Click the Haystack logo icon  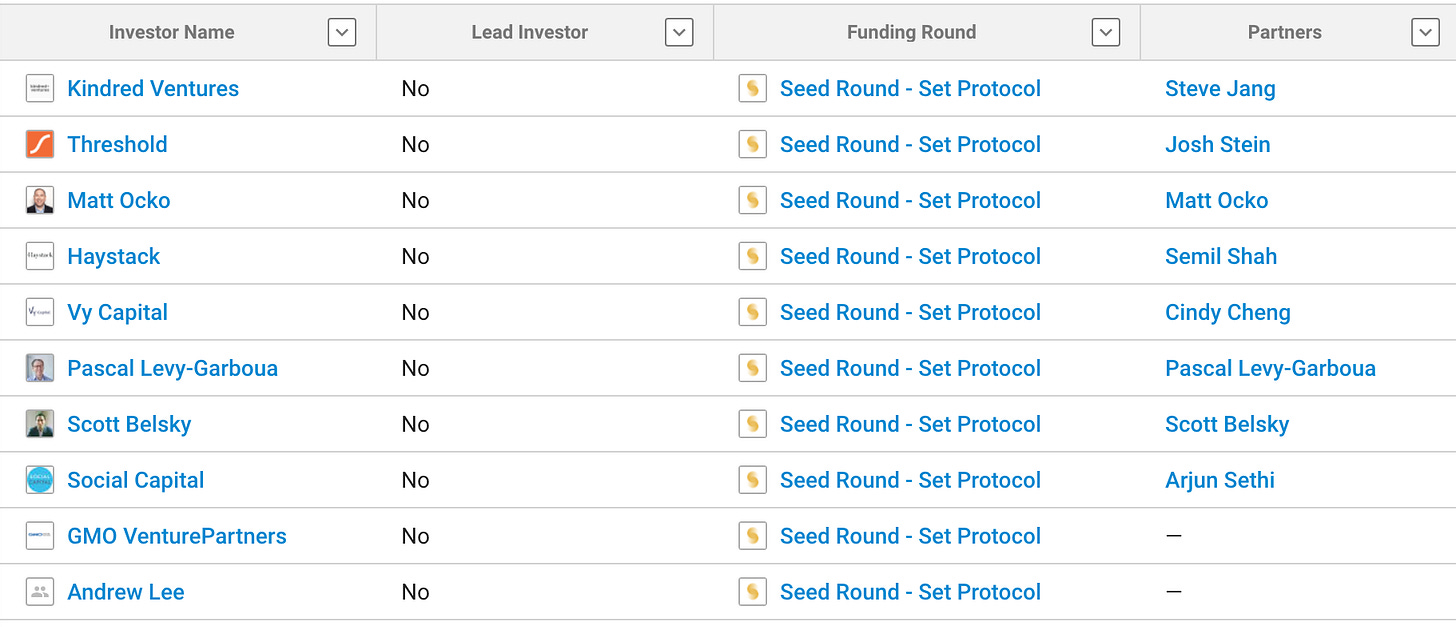click(x=40, y=256)
